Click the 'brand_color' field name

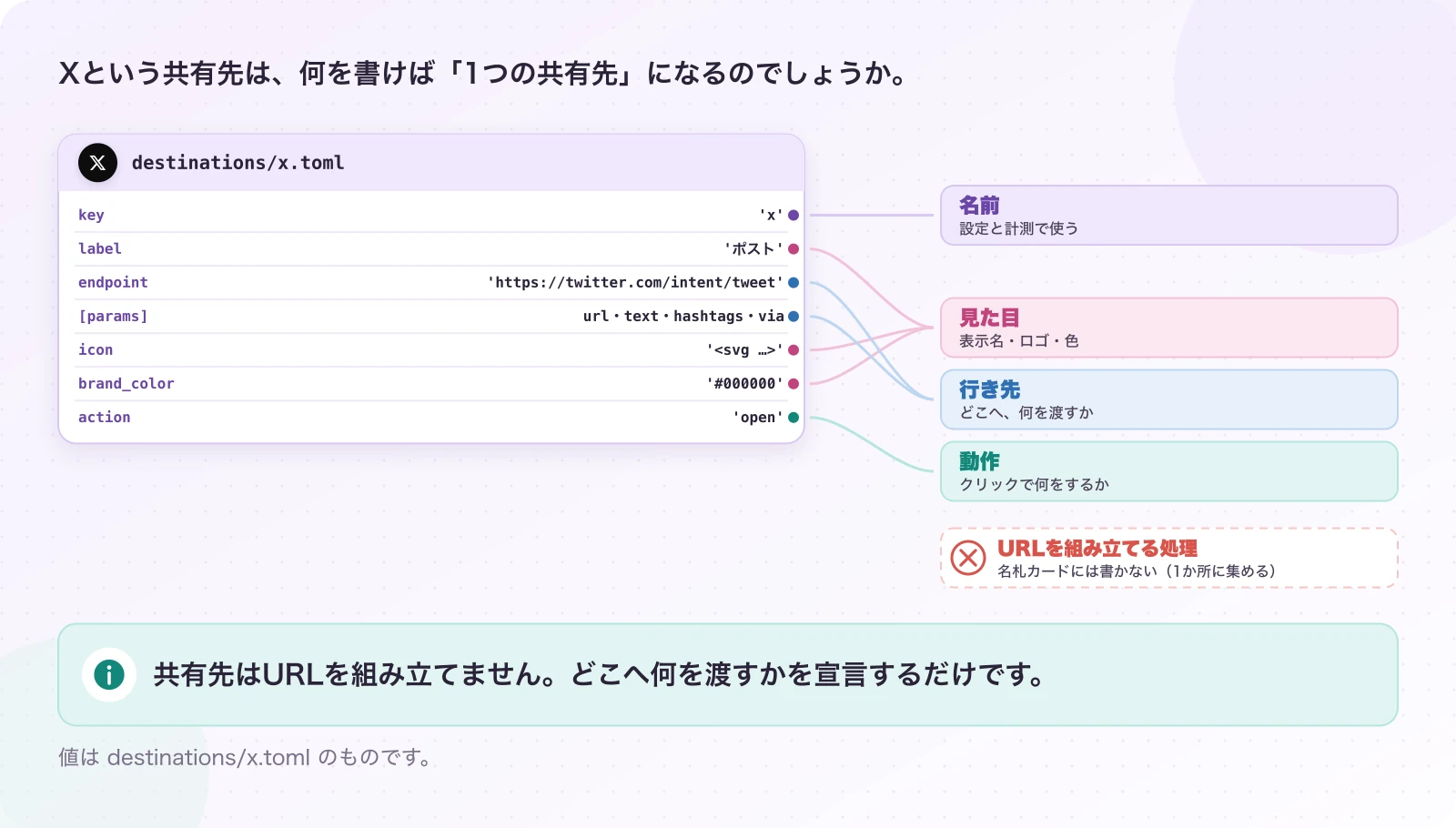point(126,384)
